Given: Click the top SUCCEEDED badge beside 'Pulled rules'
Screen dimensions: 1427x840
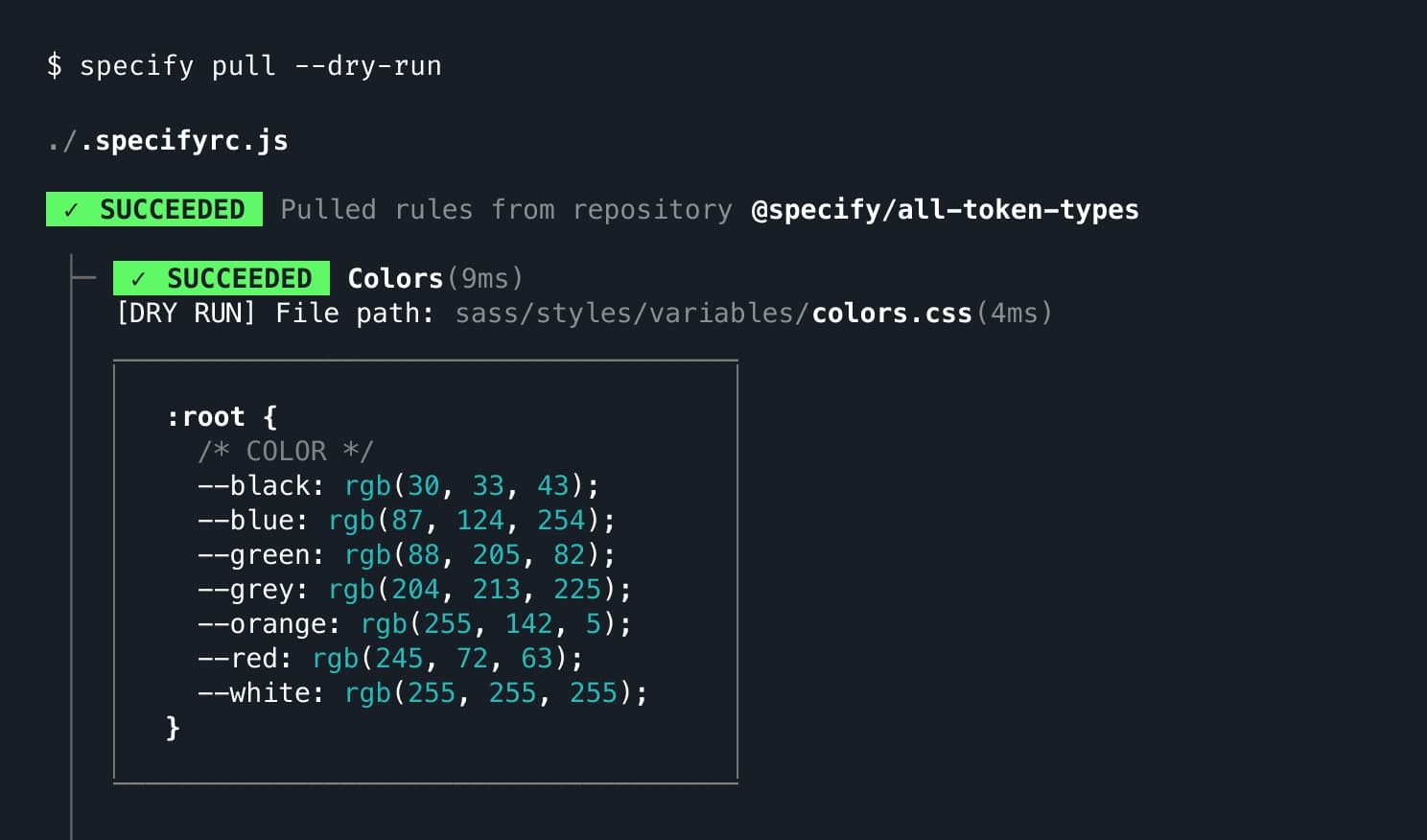Looking at the screenshot, I should point(154,209).
